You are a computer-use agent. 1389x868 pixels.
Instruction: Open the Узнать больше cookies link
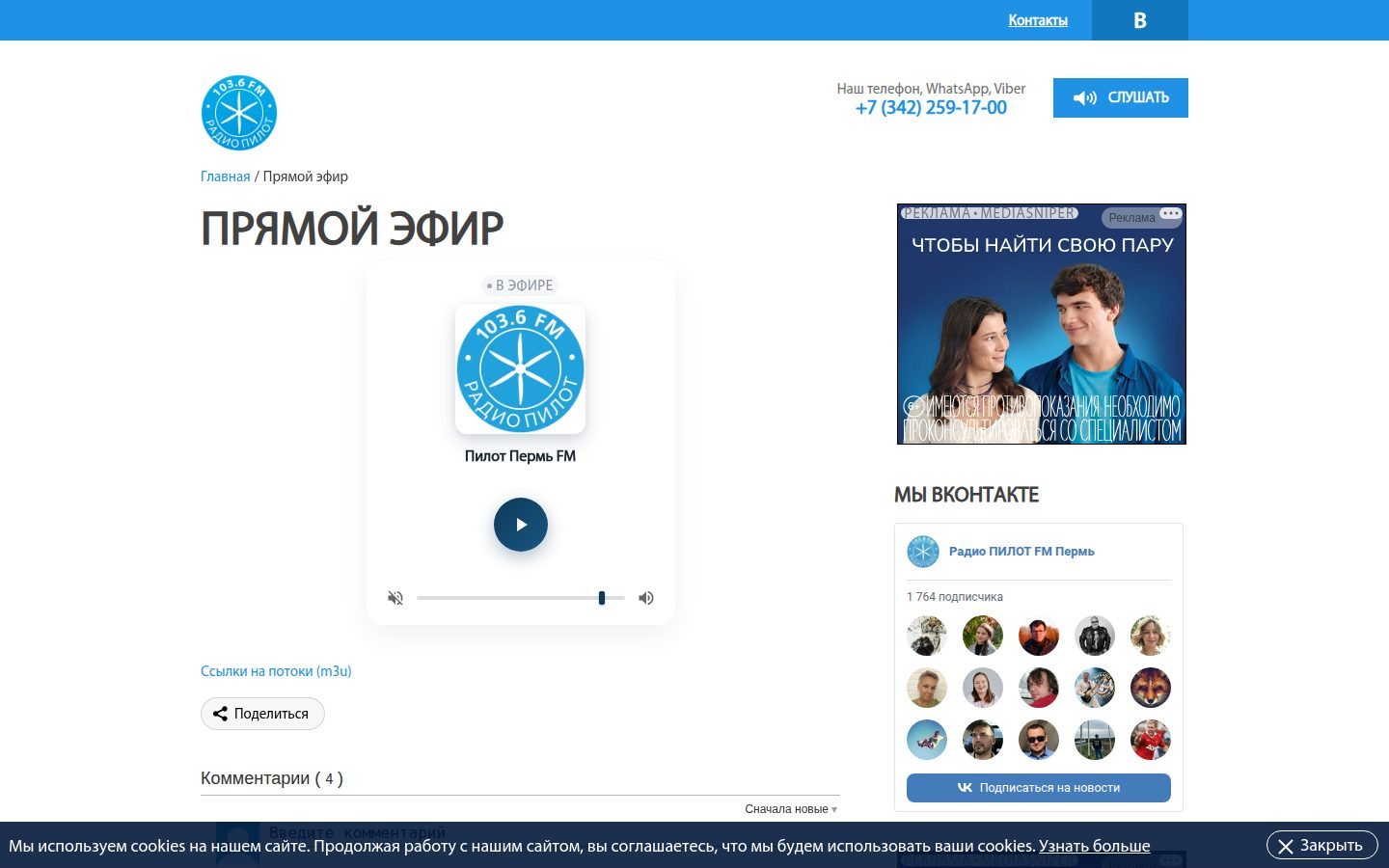[1095, 846]
